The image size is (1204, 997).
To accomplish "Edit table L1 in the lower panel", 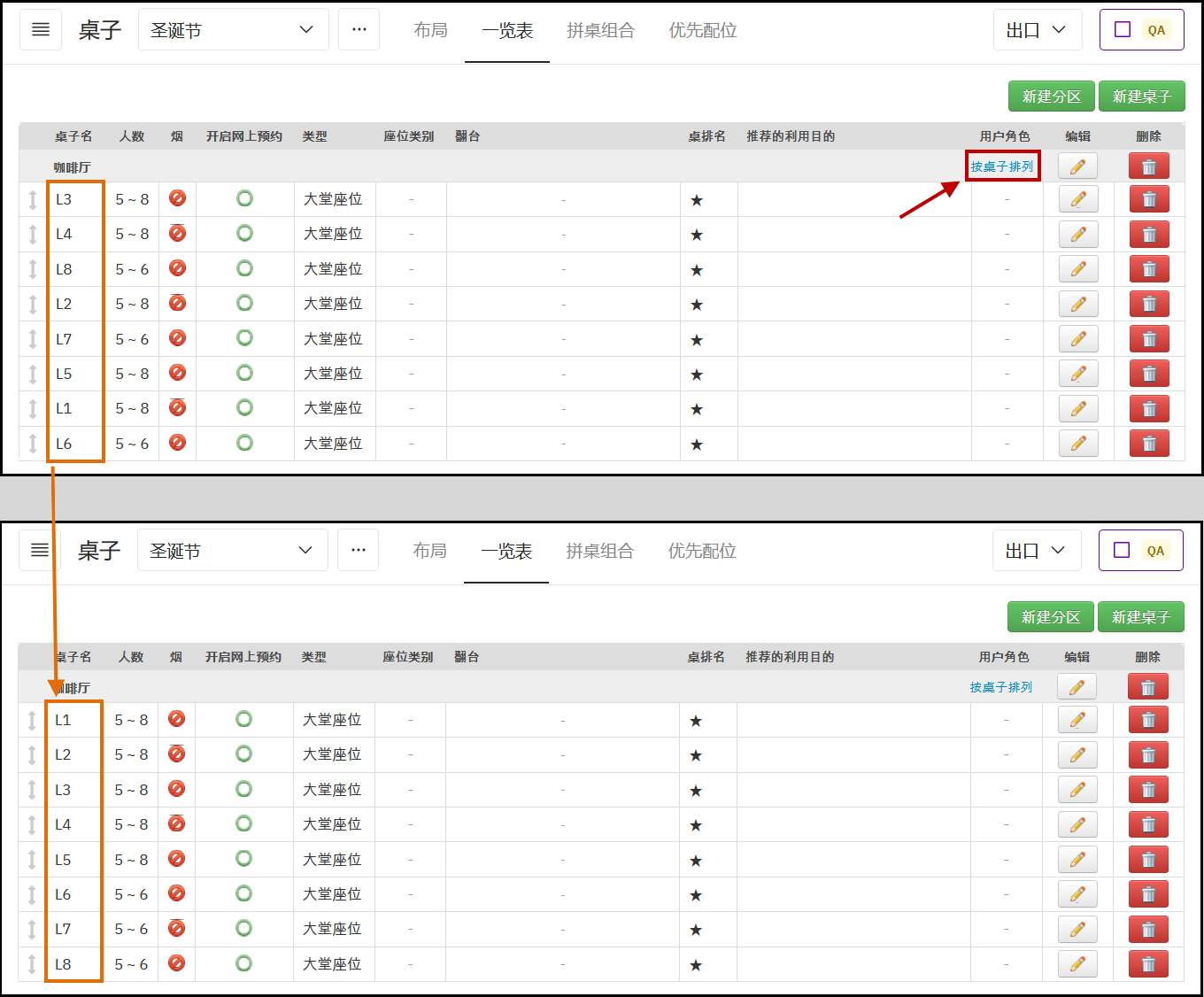I will click(x=1077, y=720).
